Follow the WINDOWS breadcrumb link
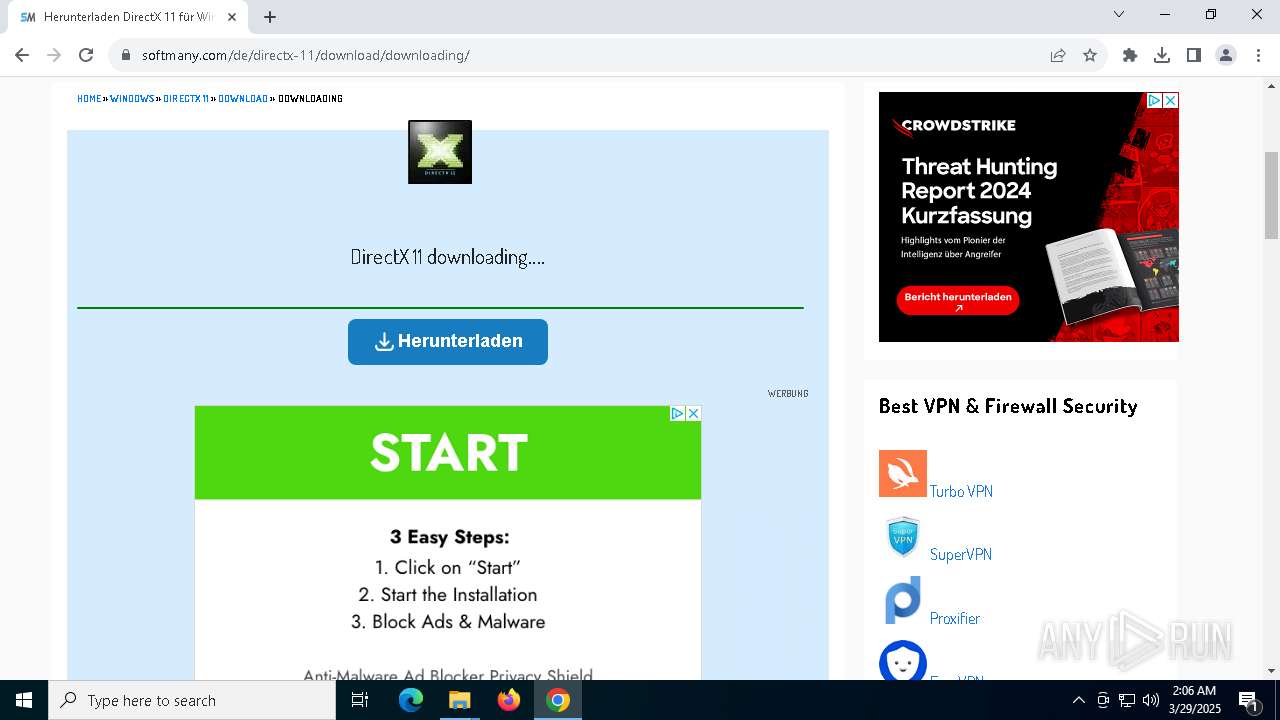 tap(132, 99)
